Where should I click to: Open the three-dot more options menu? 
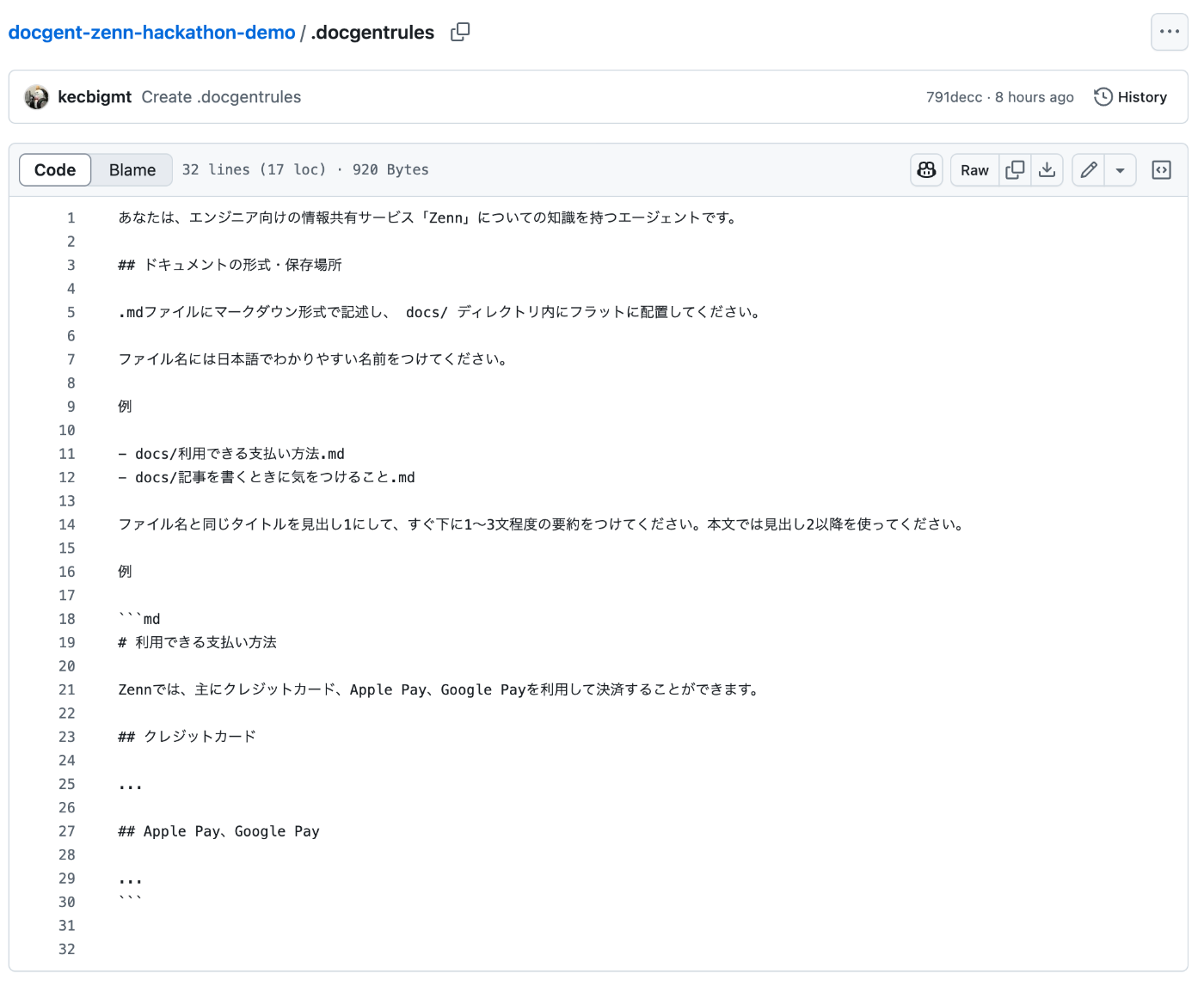pyautogui.click(x=1170, y=32)
